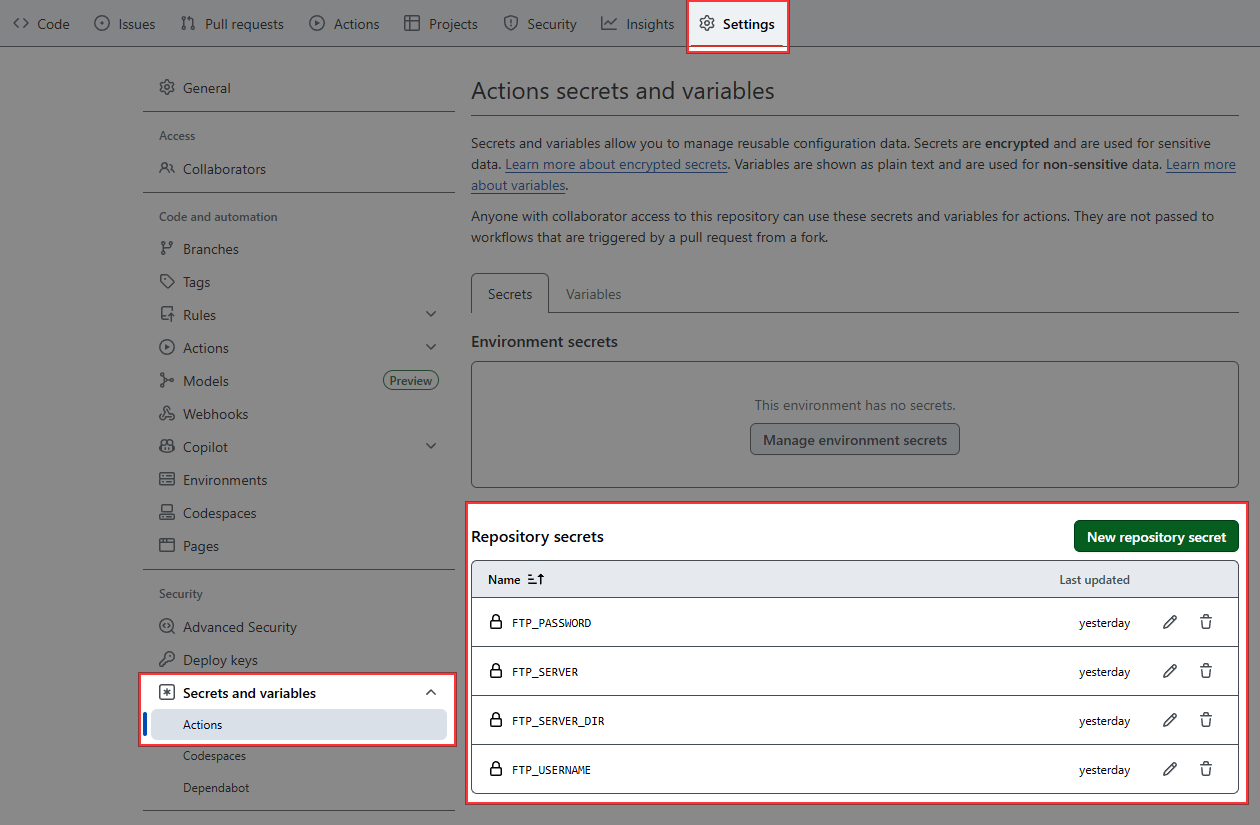
Task: Delete the FTP_USERNAME secret with trash icon
Action: [1205, 769]
